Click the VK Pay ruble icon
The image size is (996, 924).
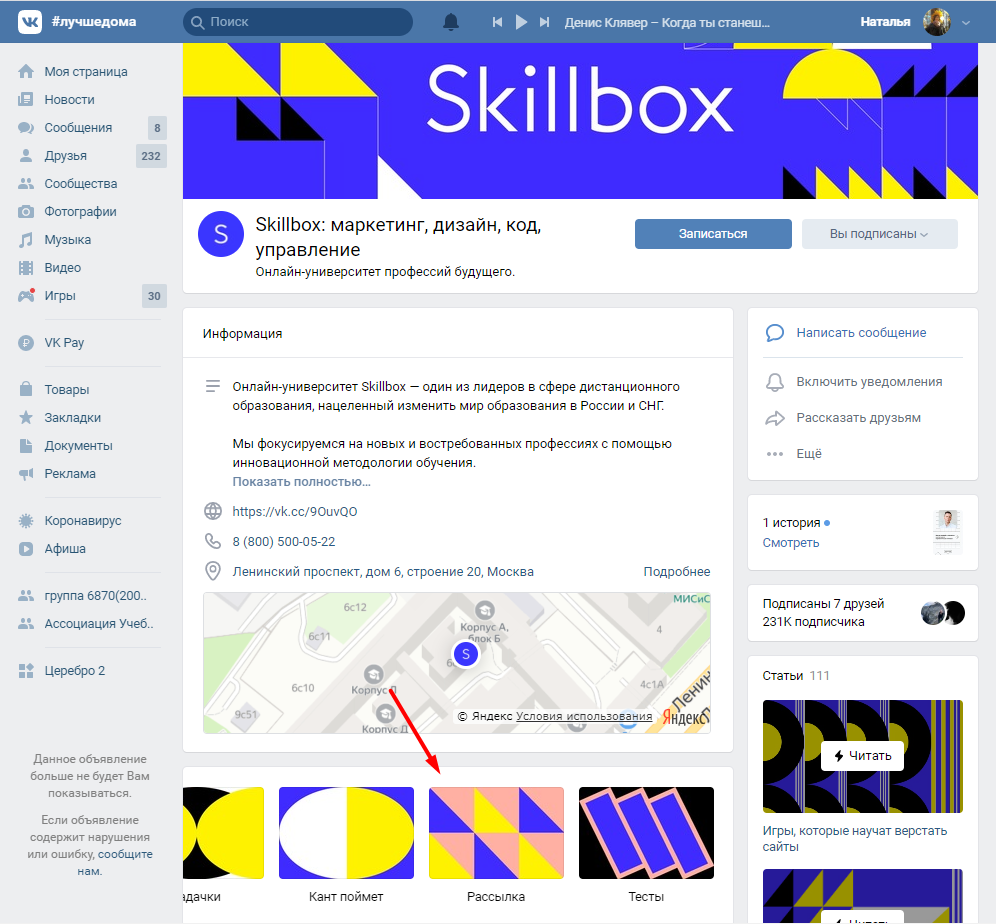point(26,343)
